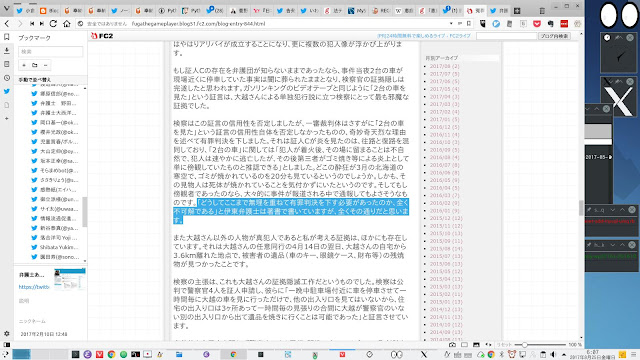Open the closed tabs trash can
Image resolution: width=640 pixels, height=360 pixels.
pyautogui.click(x=542, y=11)
